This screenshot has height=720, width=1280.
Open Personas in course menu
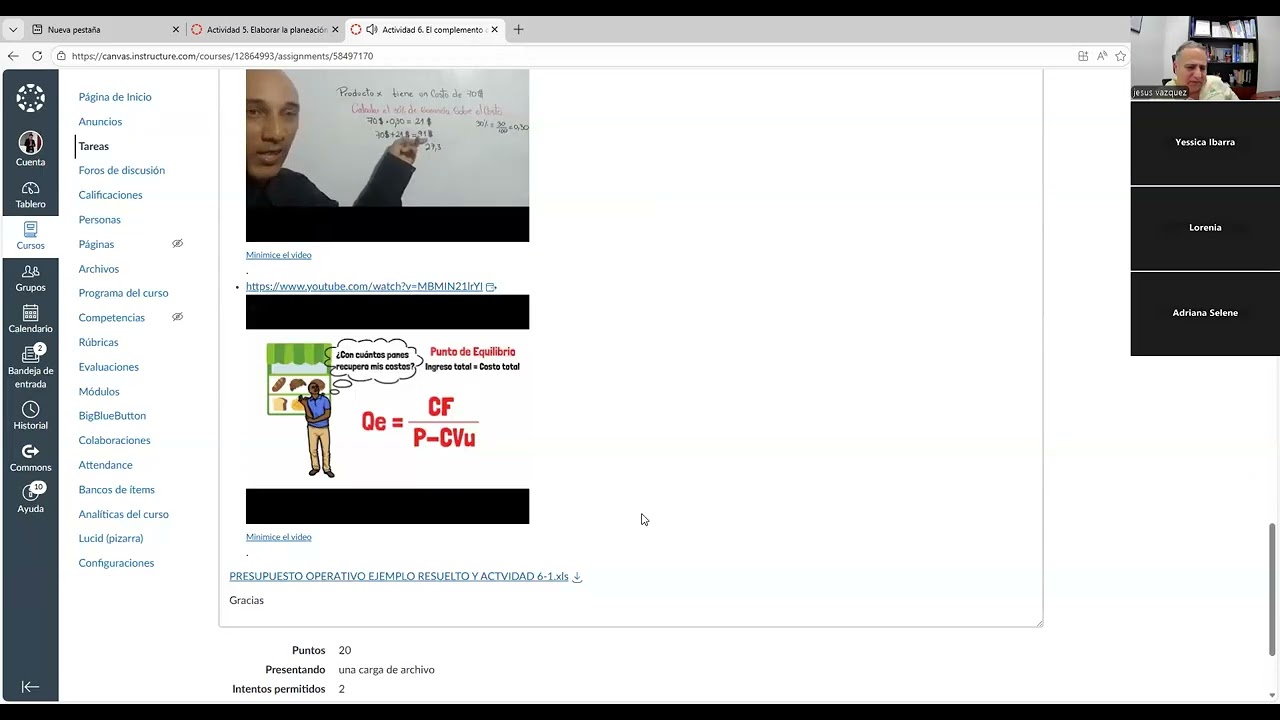[x=100, y=220]
